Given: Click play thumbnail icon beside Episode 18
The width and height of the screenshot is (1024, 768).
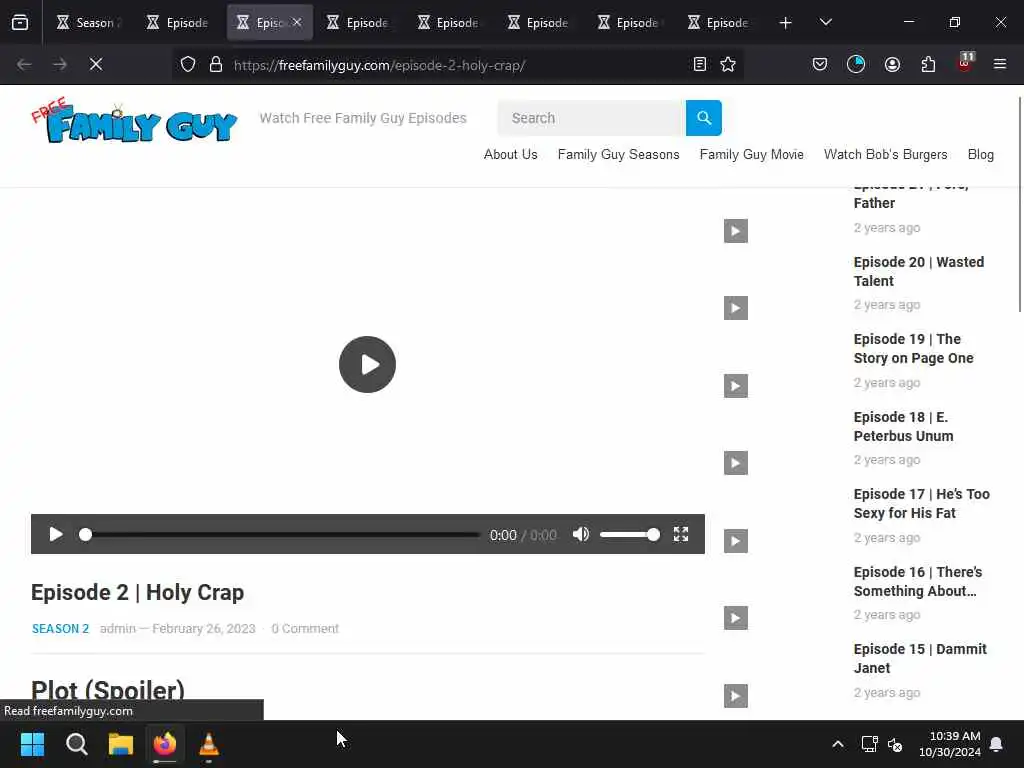Looking at the screenshot, I should pyautogui.click(x=736, y=463).
